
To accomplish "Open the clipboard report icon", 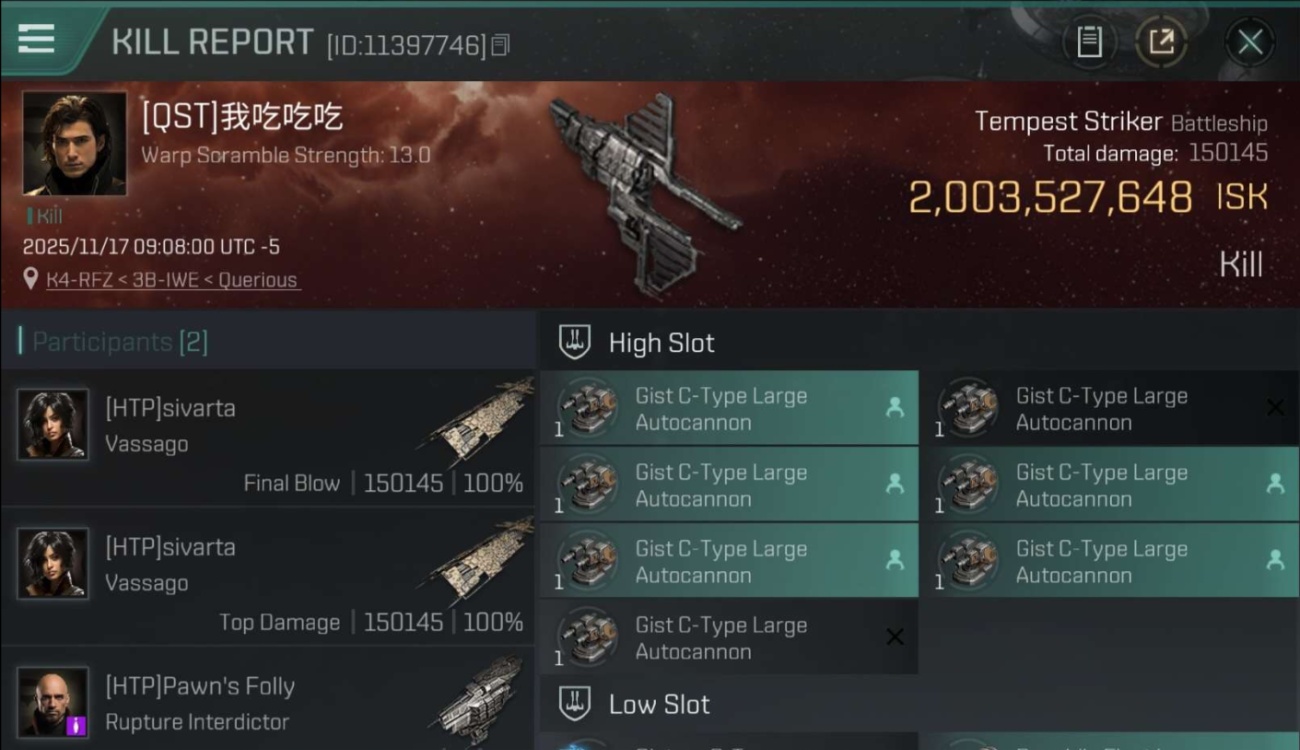I will (x=1089, y=42).
